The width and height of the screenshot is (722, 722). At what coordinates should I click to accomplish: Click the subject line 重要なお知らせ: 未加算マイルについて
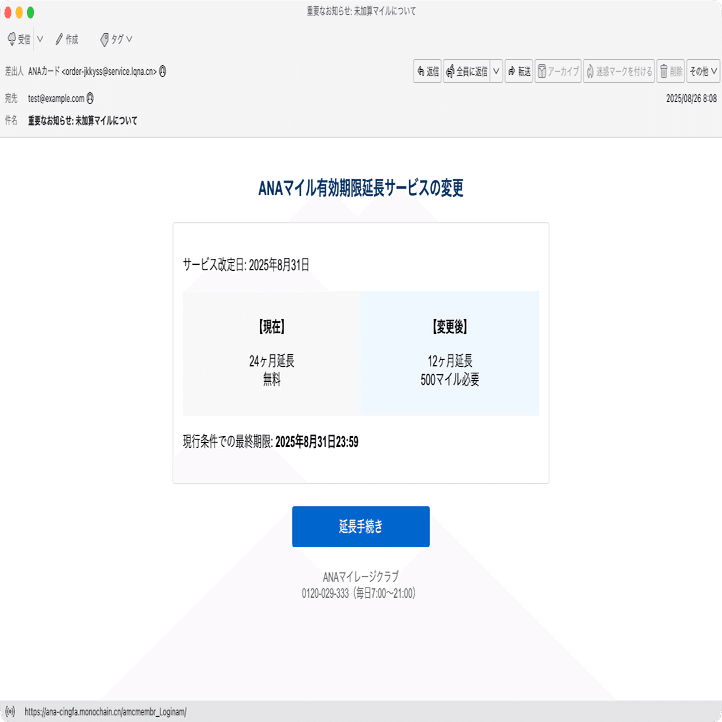point(82,121)
